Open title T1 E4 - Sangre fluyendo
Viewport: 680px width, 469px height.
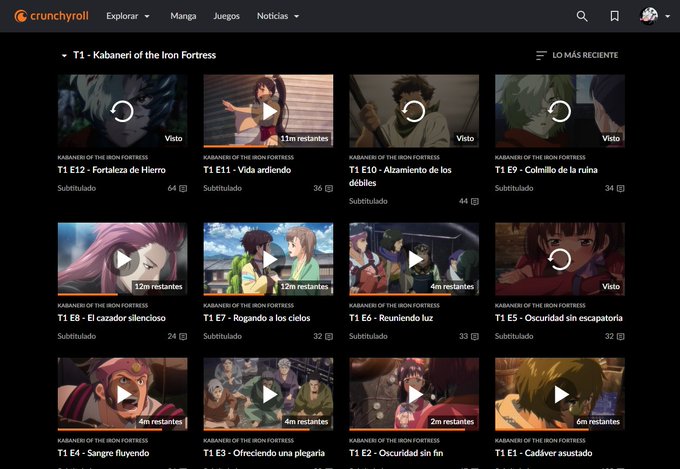103,453
